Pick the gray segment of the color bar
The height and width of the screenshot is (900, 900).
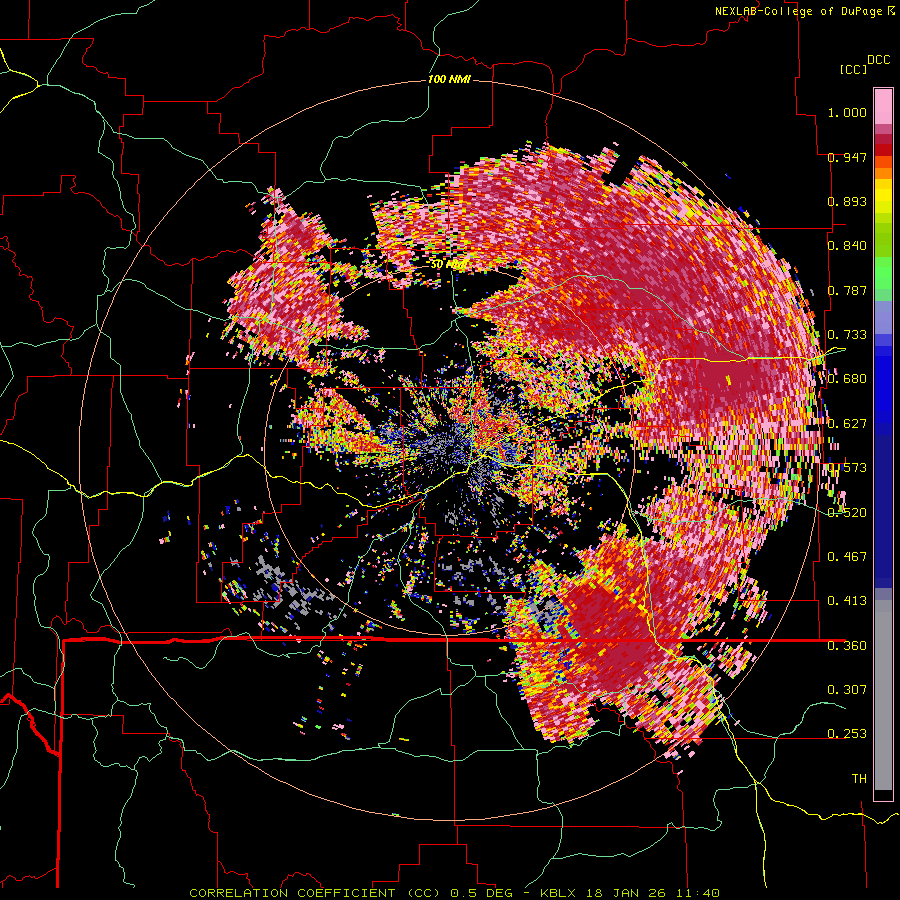[883, 695]
